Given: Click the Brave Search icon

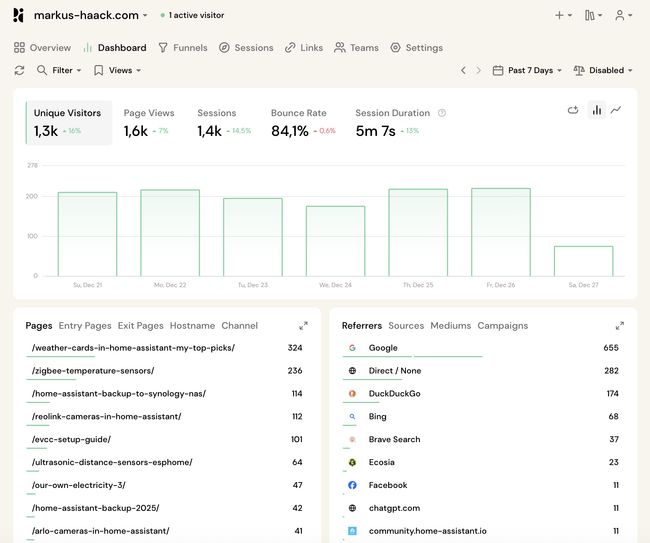Looking at the screenshot, I should click(352, 439).
